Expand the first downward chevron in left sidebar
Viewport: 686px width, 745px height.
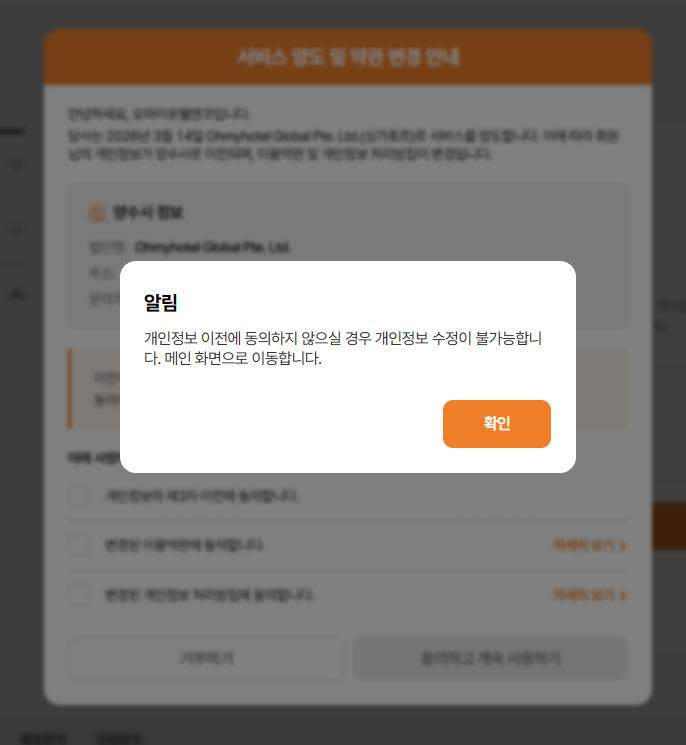(17, 165)
